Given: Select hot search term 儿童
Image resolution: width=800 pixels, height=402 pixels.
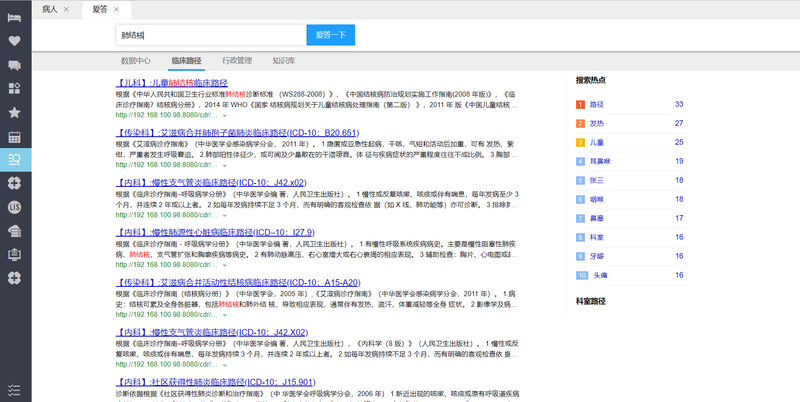Looking at the screenshot, I should [x=596, y=142].
